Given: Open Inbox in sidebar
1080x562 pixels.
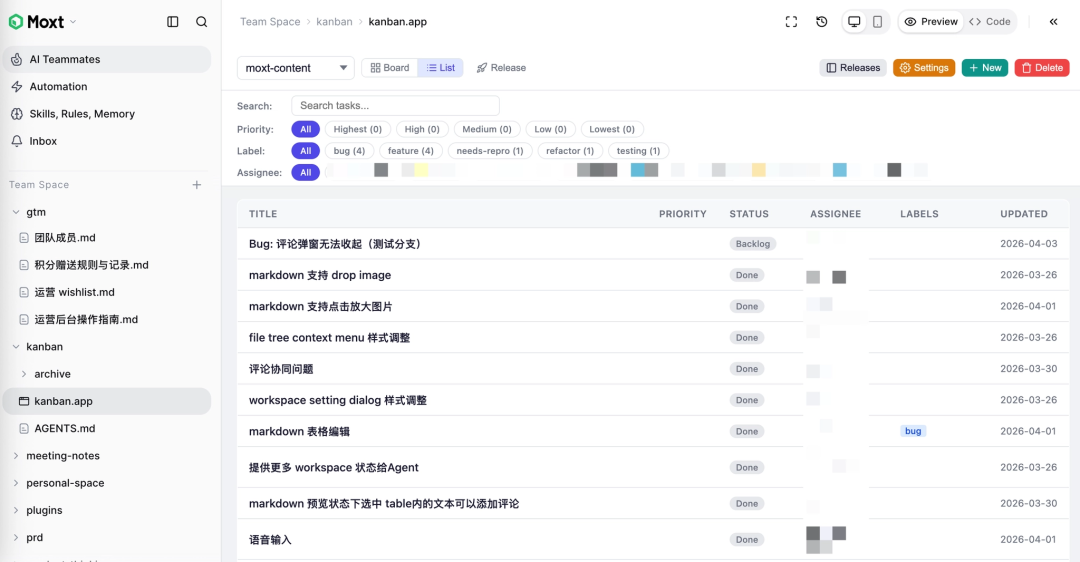Looking at the screenshot, I should click(107, 141).
